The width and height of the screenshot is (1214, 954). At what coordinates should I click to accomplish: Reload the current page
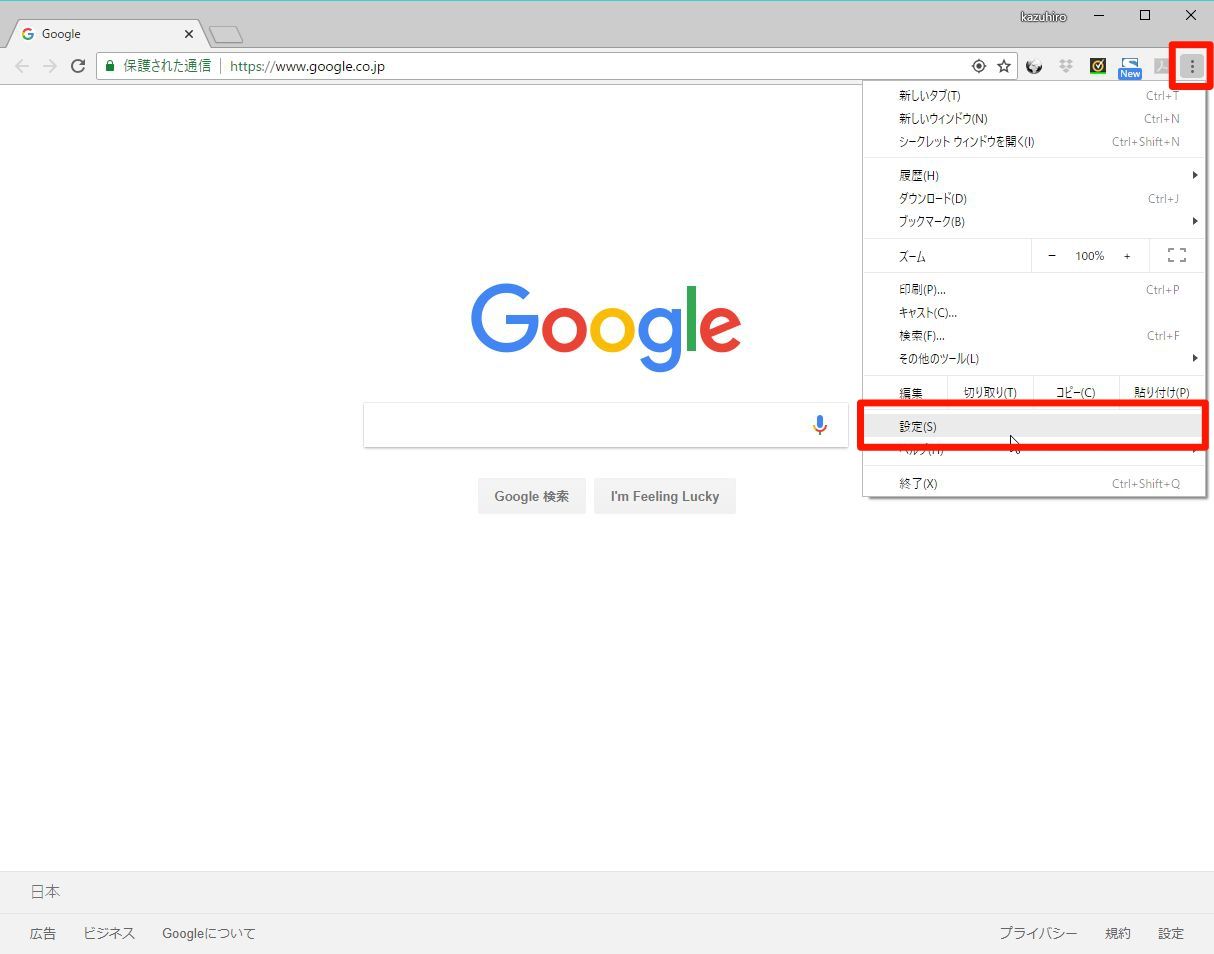(x=77, y=66)
